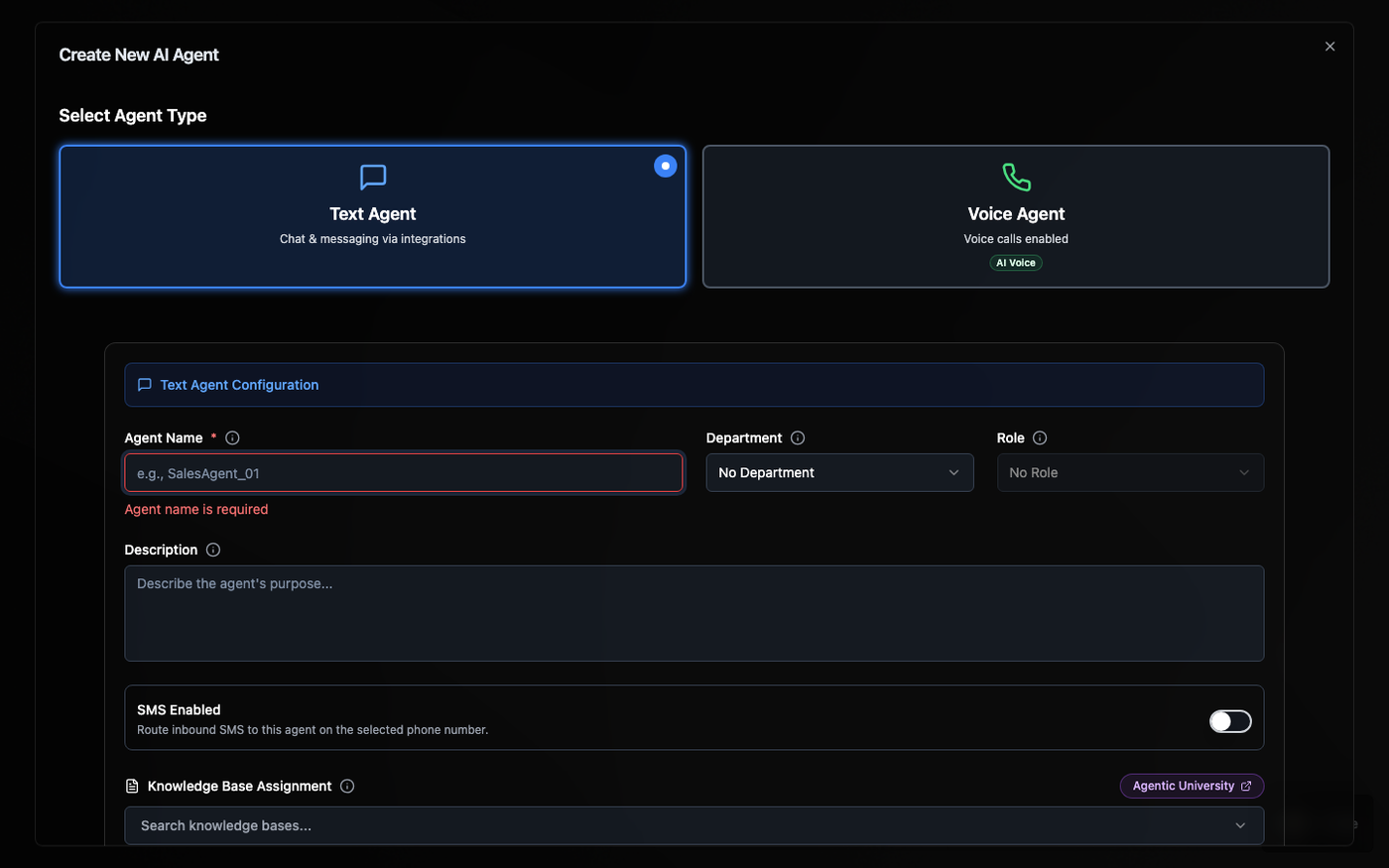The width and height of the screenshot is (1389, 868).
Task: Click the info icon beside Agent Name
Action: 232,437
